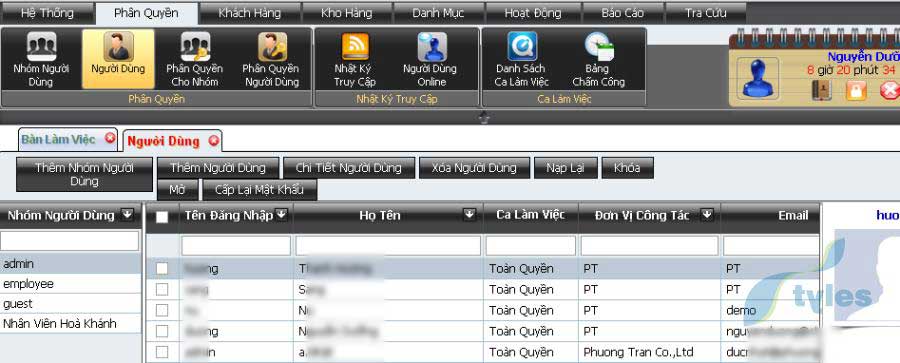The image size is (900, 363).
Task: Close the Bàn Làm Việc tab
Action: click(x=110, y=138)
